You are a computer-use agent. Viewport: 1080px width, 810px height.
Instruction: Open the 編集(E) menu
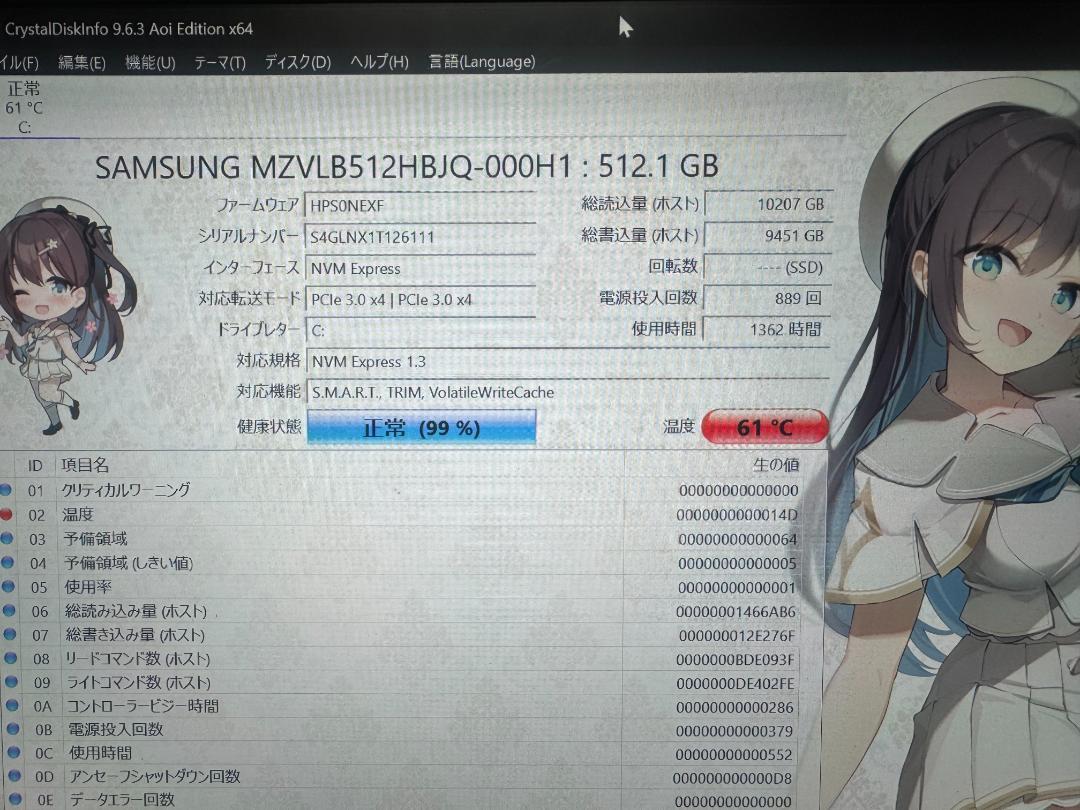click(x=82, y=63)
